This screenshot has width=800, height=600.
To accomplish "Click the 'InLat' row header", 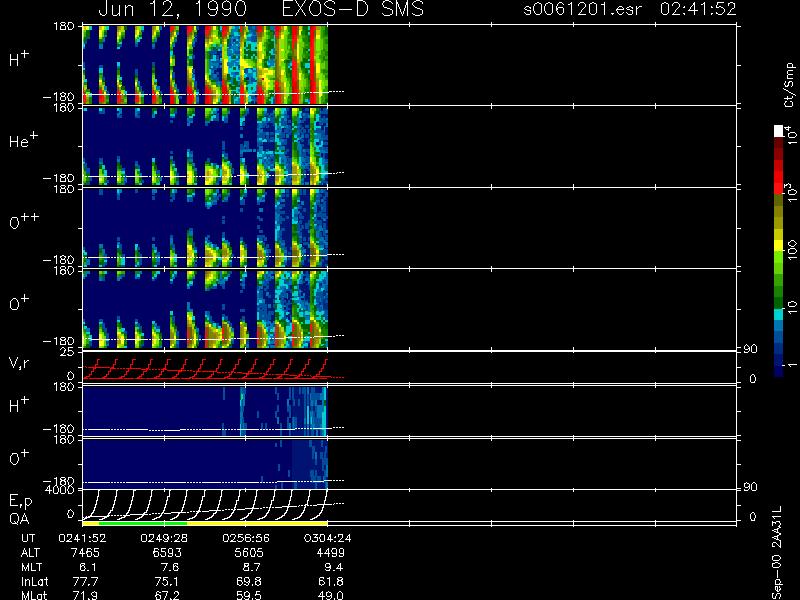I will pyautogui.click(x=35, y=582).
